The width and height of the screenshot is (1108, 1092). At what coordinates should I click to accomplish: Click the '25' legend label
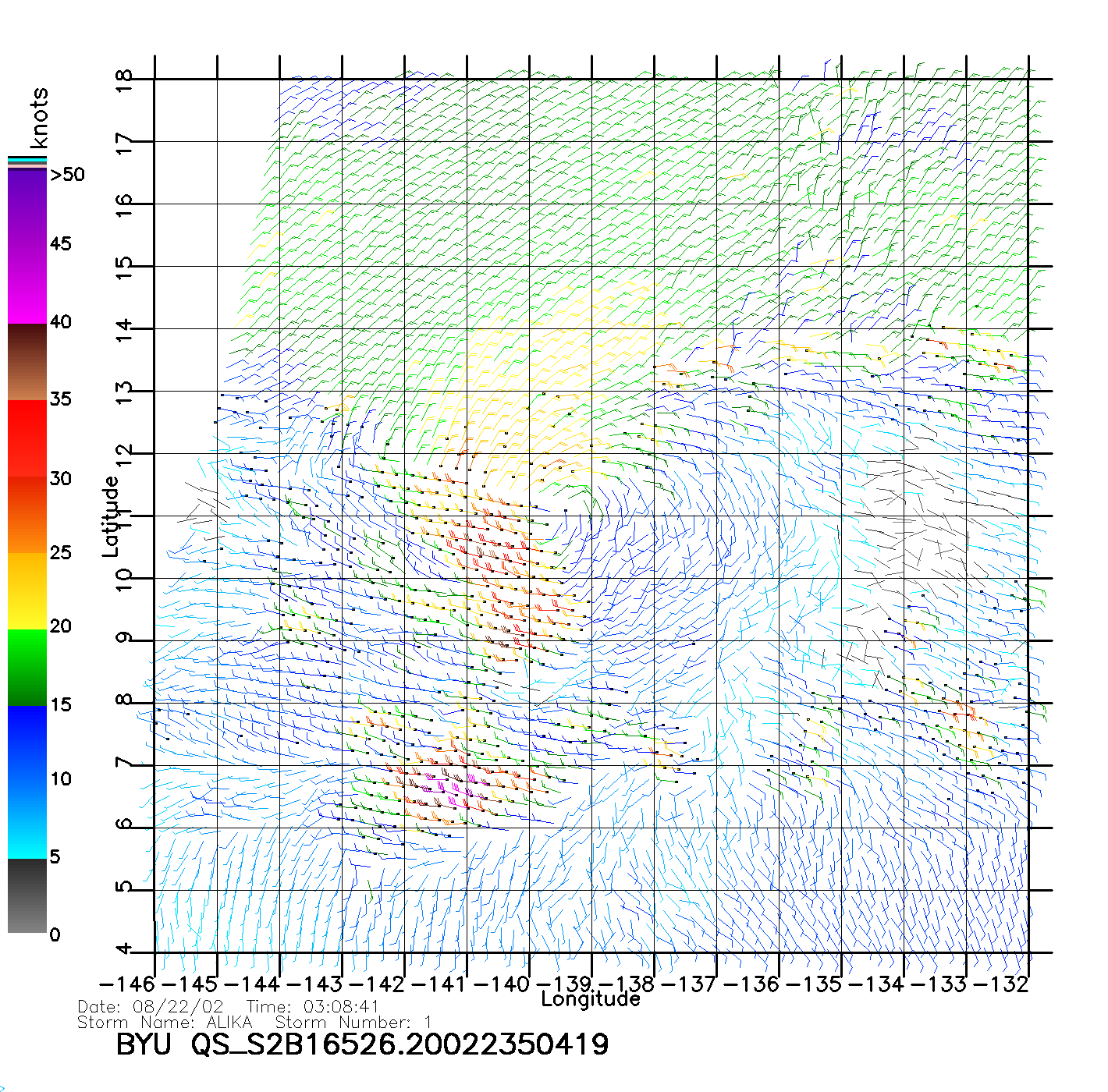pyautogui.click(x=60, y=552)
